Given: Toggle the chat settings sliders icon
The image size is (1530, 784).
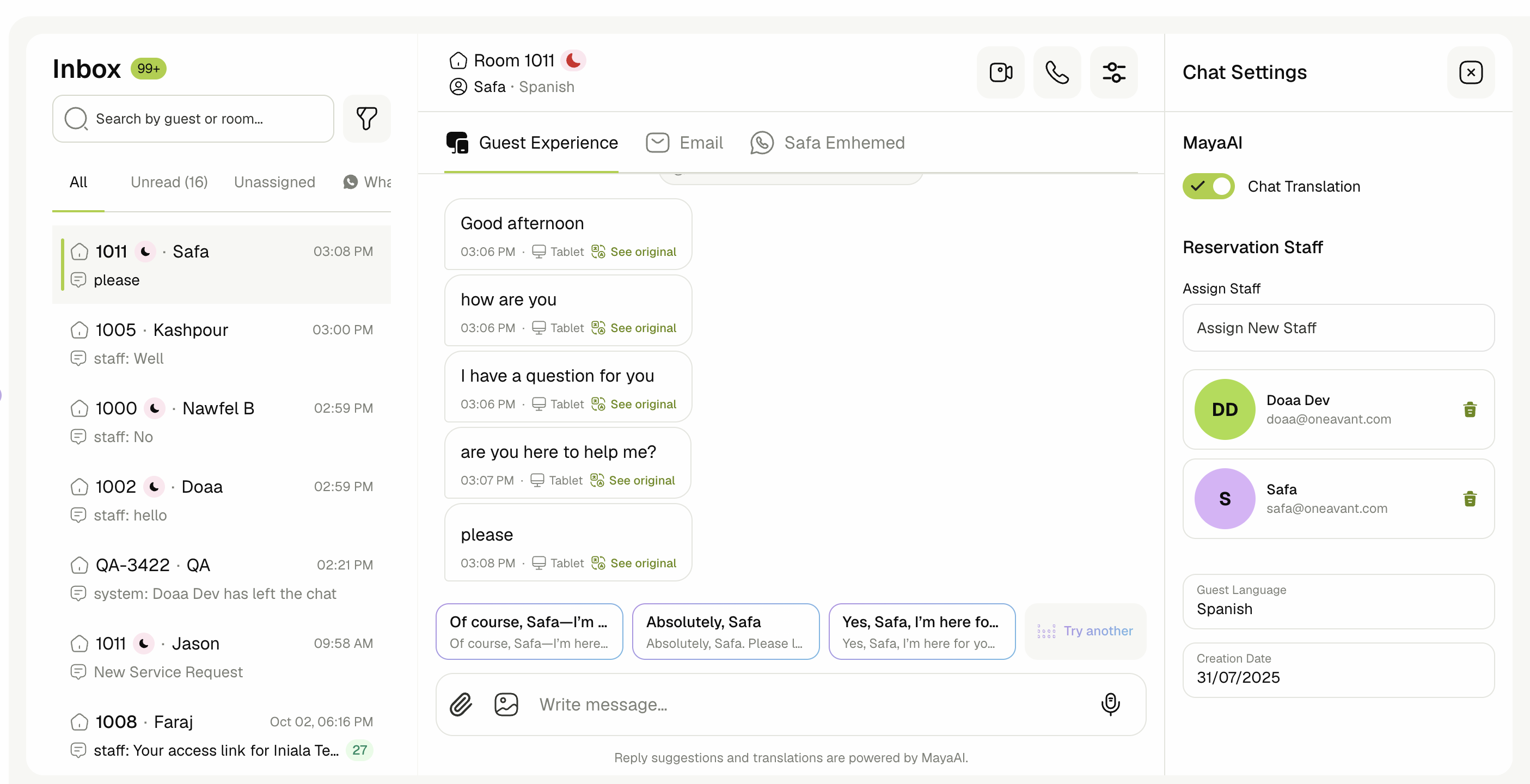Looking at the screenshot, I should [1113, 72].
